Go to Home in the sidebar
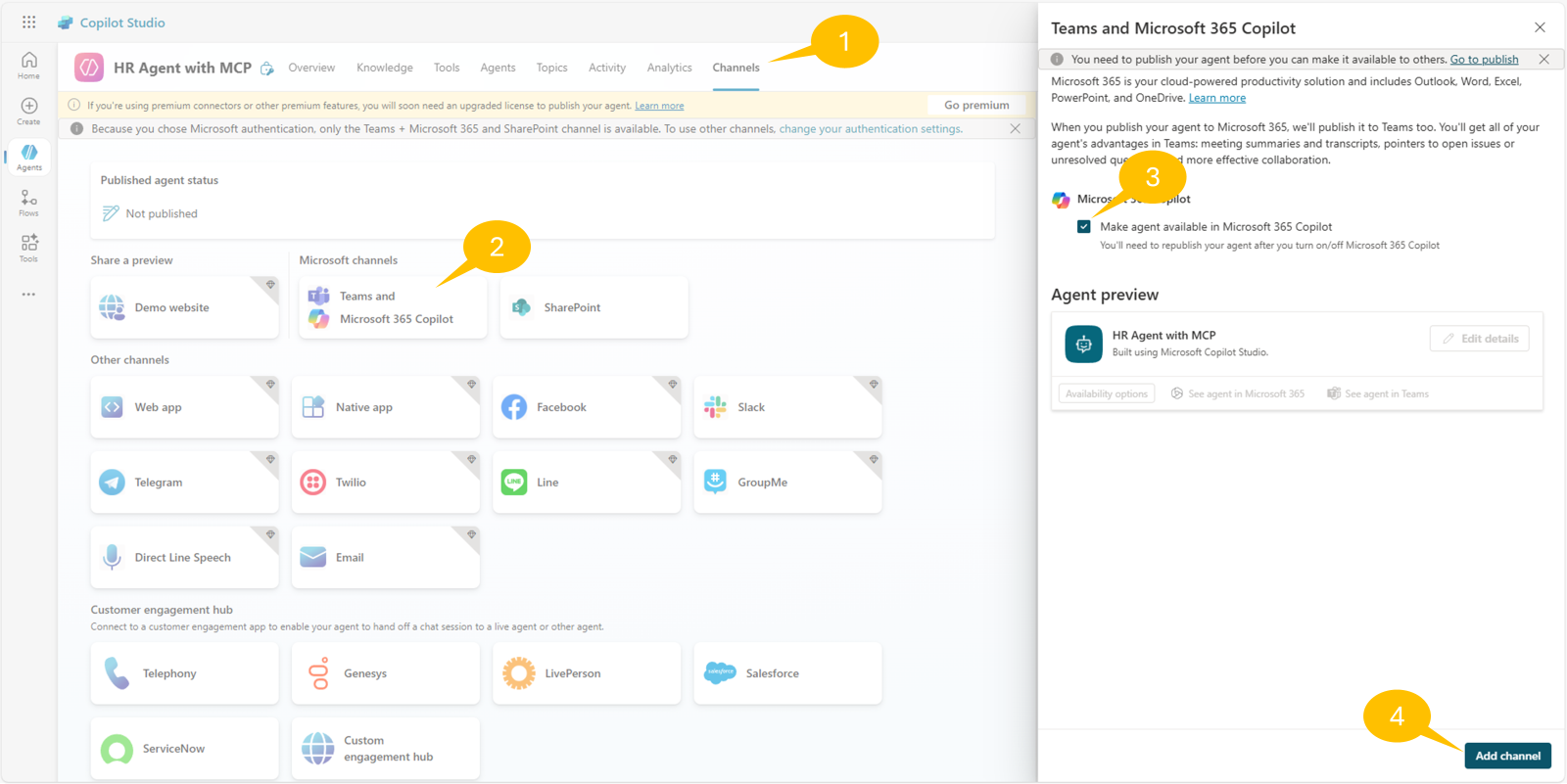The image size is (1567, 784). tap(29, 66)
